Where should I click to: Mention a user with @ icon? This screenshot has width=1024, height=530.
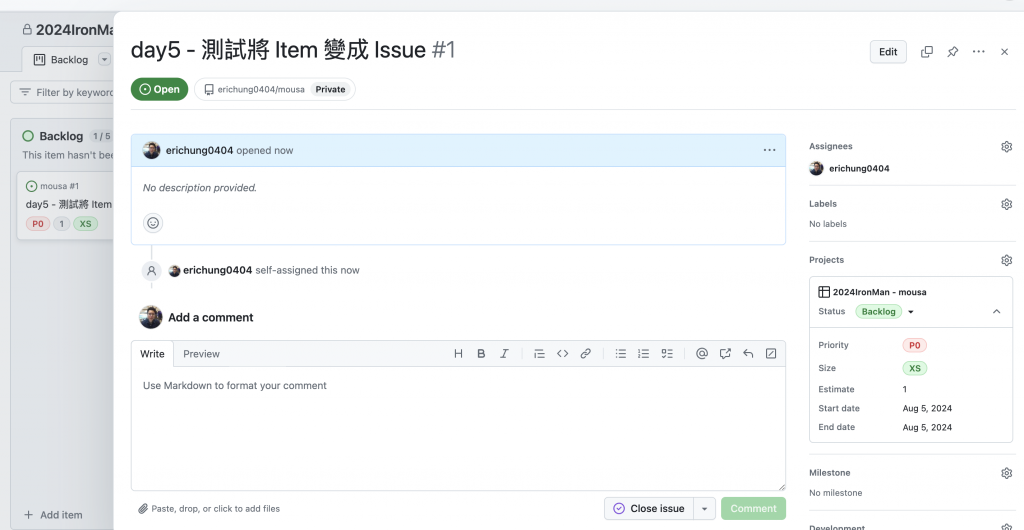pos(701,354)
